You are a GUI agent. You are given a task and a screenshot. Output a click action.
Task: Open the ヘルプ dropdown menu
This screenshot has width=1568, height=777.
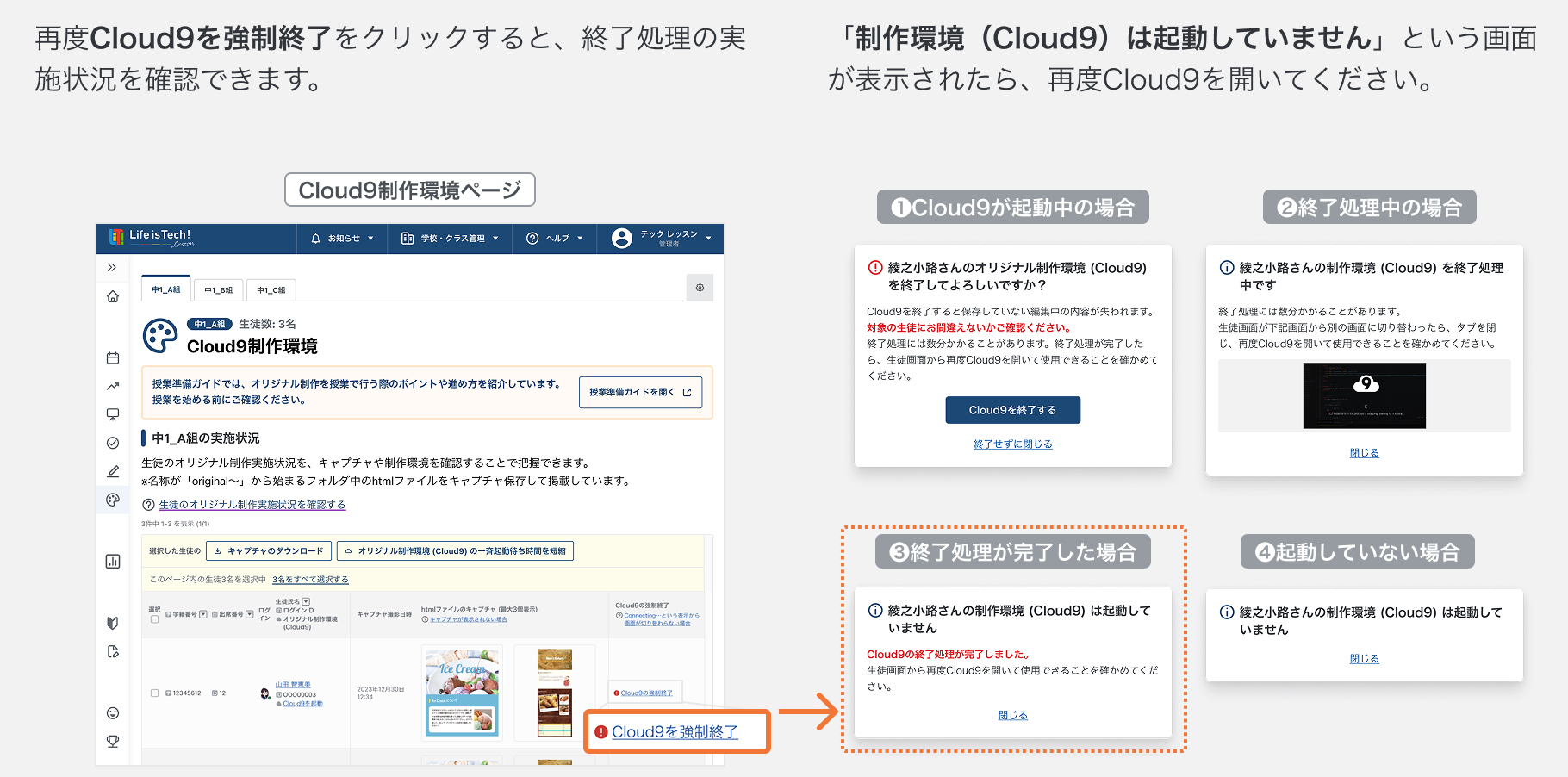(x=555, y=239)
